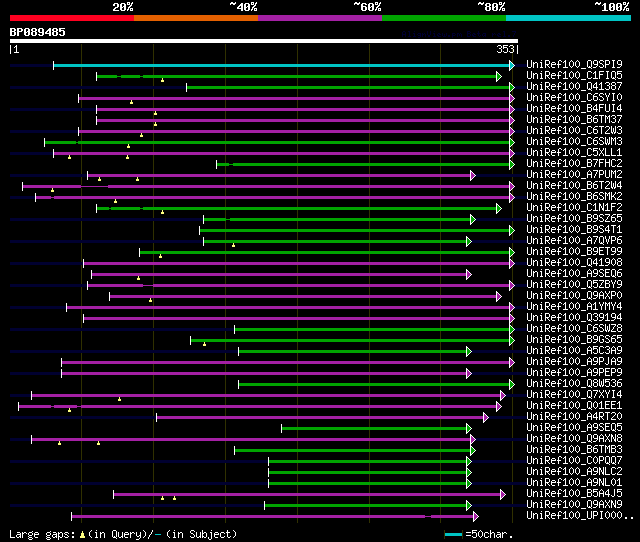Click the UniRef100_A5C3A9 label
The width and height of the screenshot is (640, 542).
pyautogui.click(x=574, y=351)
